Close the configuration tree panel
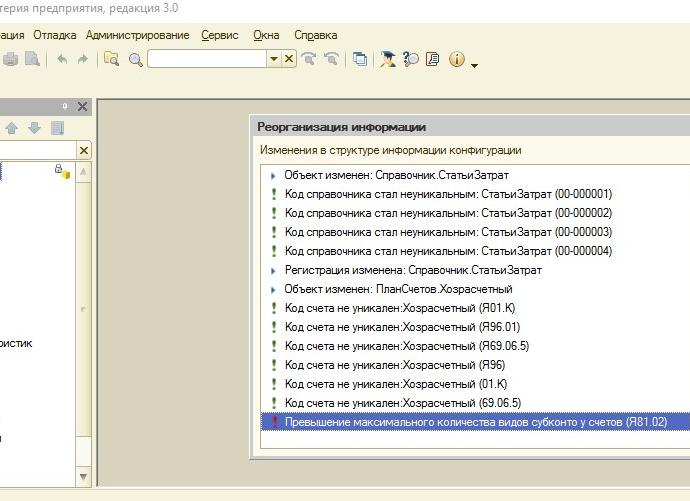Screen dimensions: 690x501 pyautogui.click(x=82, y=106)
